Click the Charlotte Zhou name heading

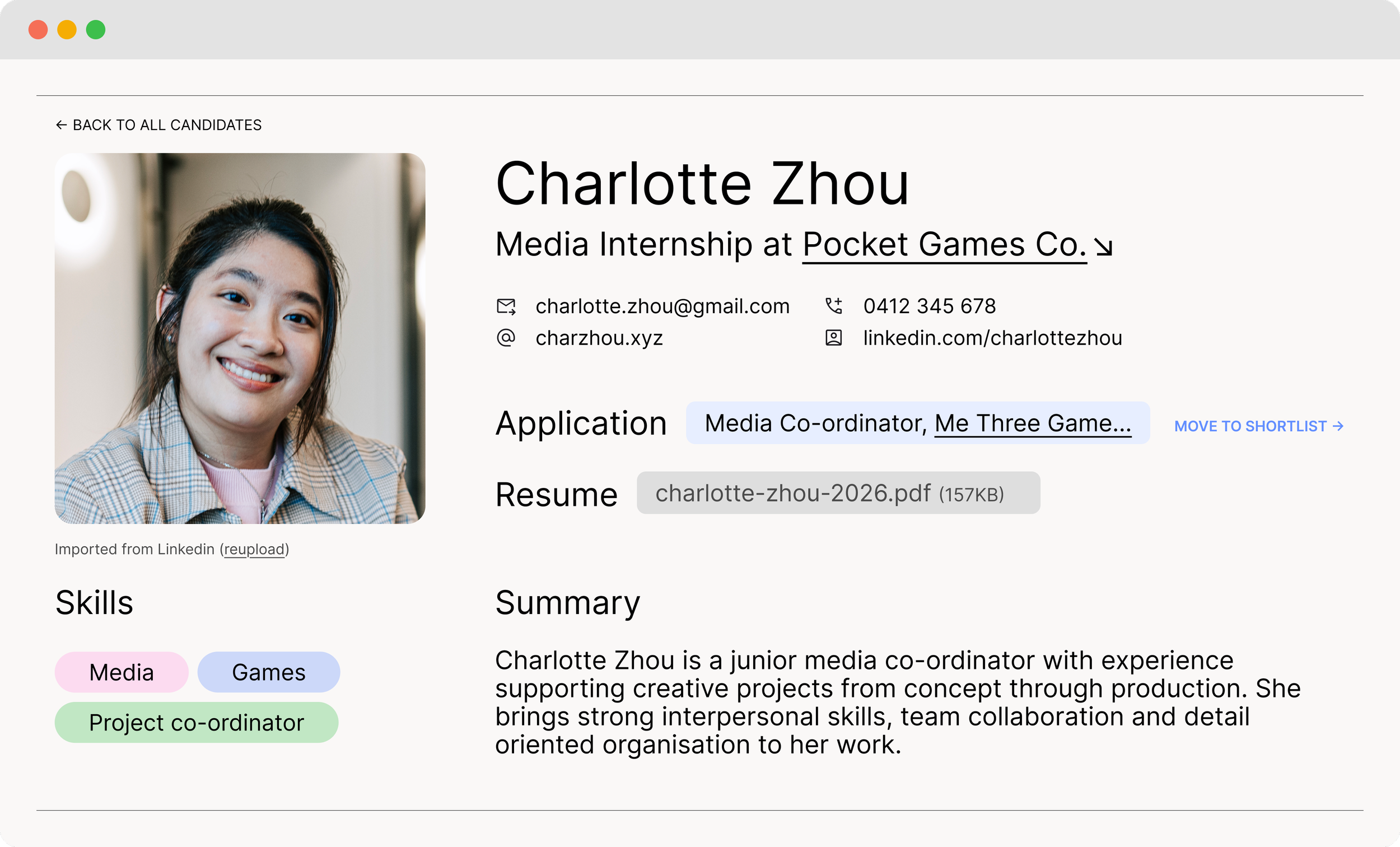pos(702,184)
